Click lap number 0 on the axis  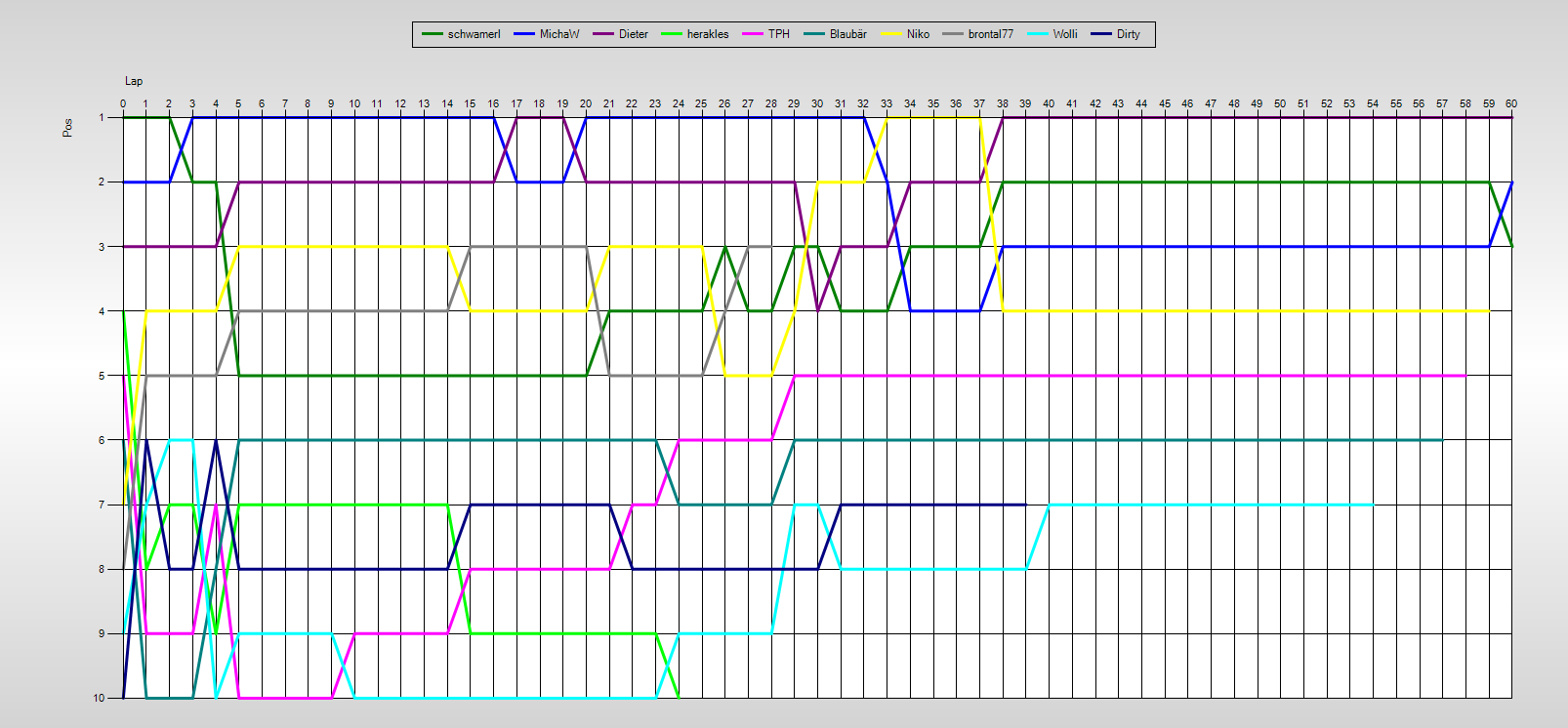pos(123,103)
